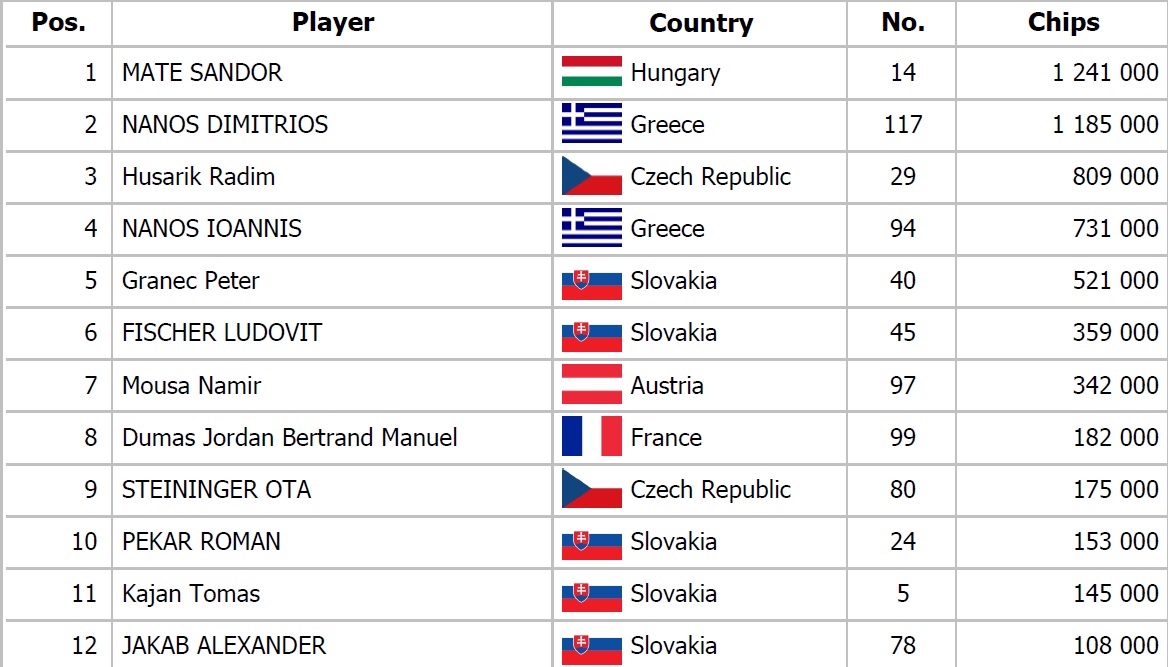Click the Austria flag in Mousa Namir row
The image size is (1168, 667).
(591, 385)
